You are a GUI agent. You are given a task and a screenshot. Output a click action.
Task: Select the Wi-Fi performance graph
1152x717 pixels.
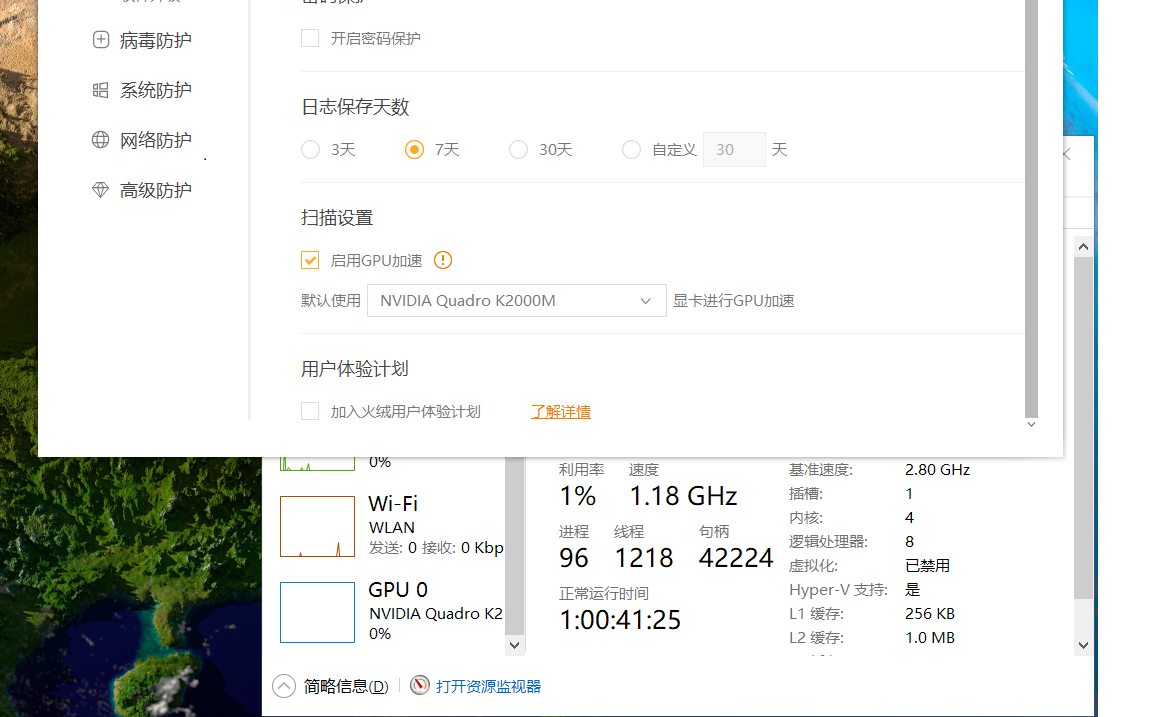point(317,526)
